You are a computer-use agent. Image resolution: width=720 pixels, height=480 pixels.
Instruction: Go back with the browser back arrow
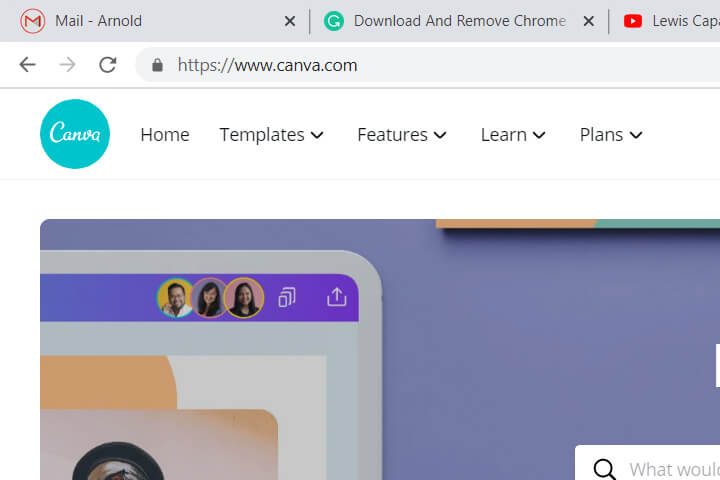28,65
